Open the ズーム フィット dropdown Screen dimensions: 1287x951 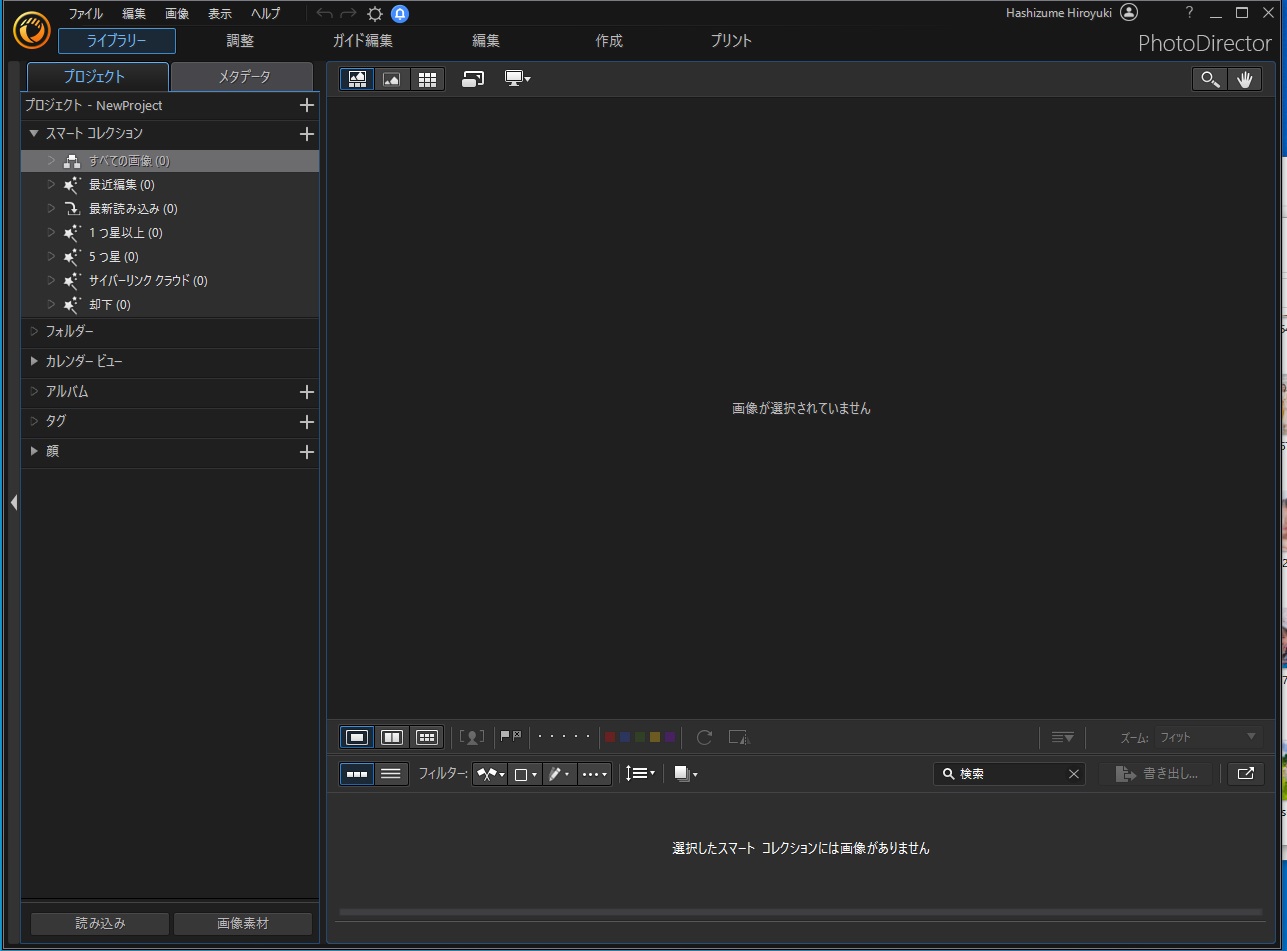coord(1208,737)
